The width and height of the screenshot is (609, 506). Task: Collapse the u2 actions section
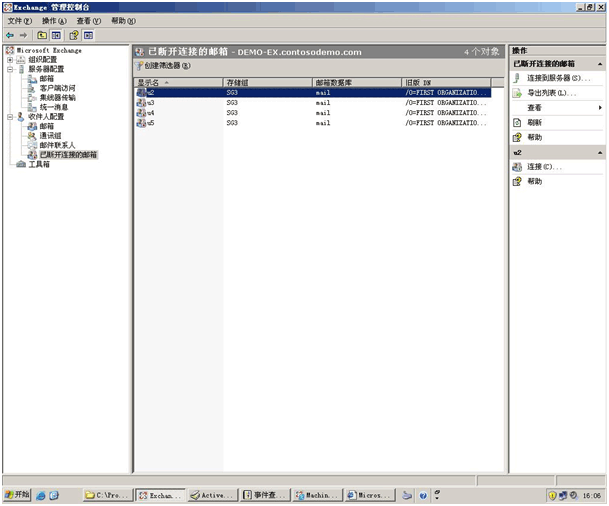point(600,153)
